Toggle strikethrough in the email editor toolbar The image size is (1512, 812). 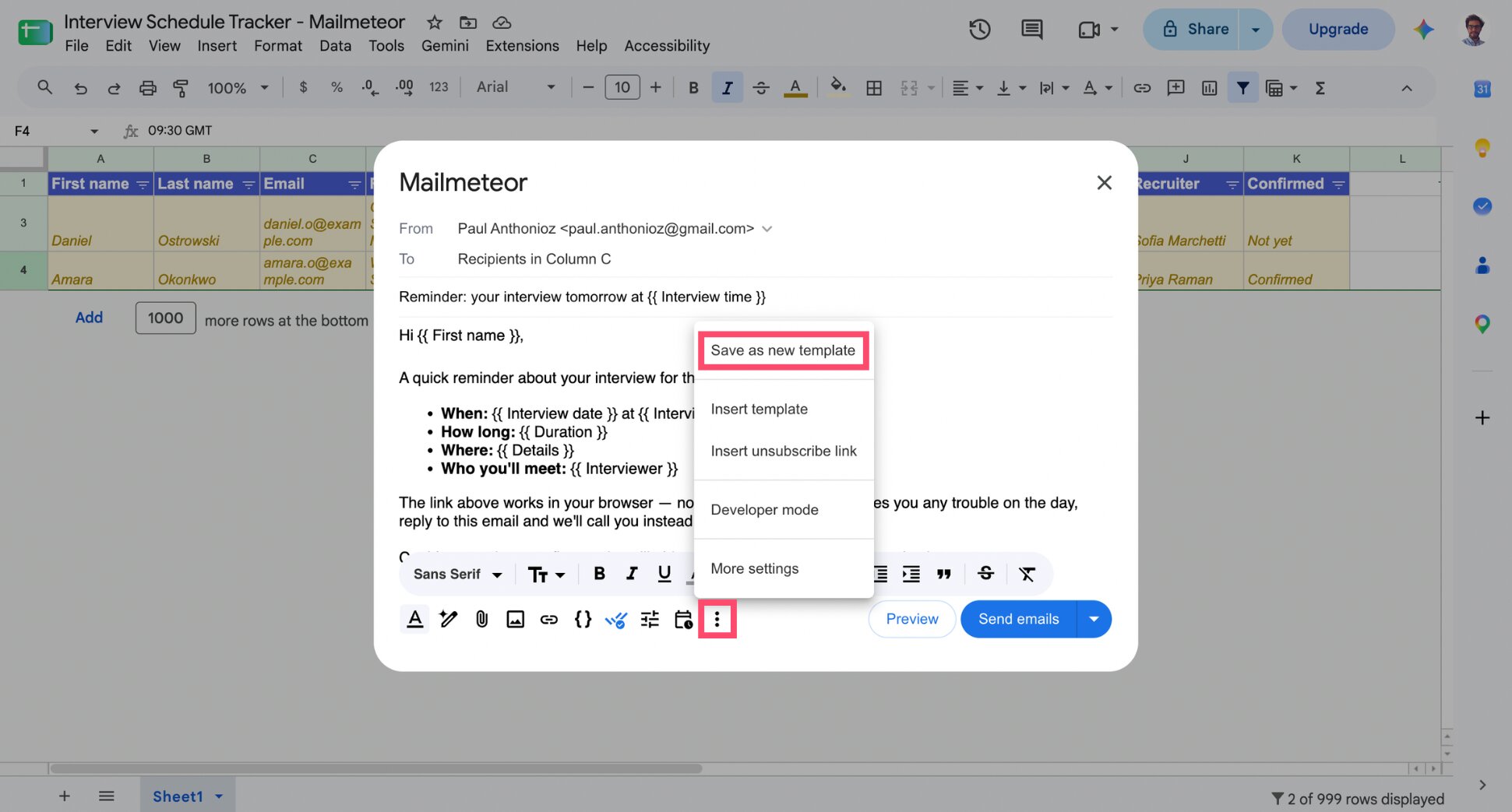tap(985, 574)
